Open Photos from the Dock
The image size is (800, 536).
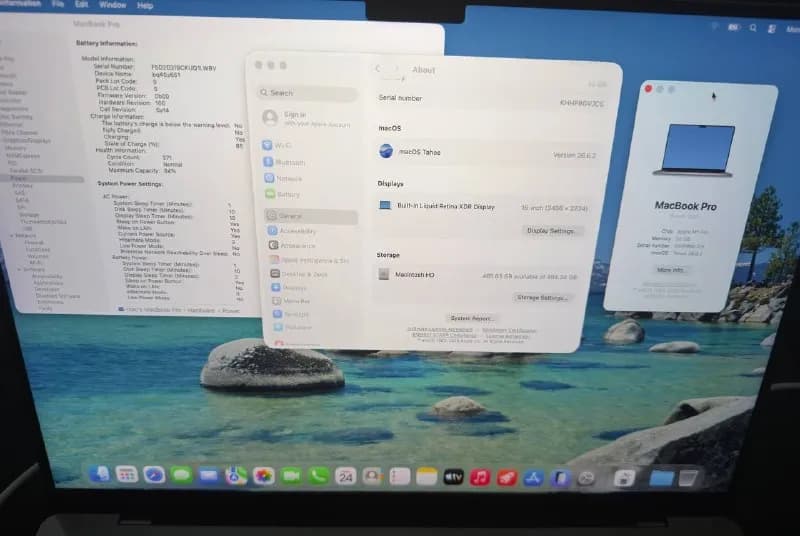[264, 476]
